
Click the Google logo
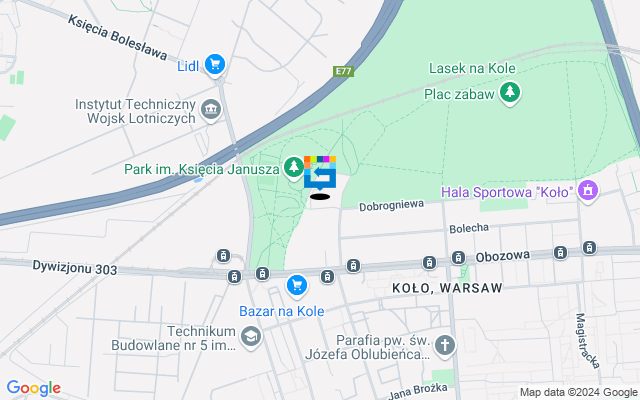point(34,388)
